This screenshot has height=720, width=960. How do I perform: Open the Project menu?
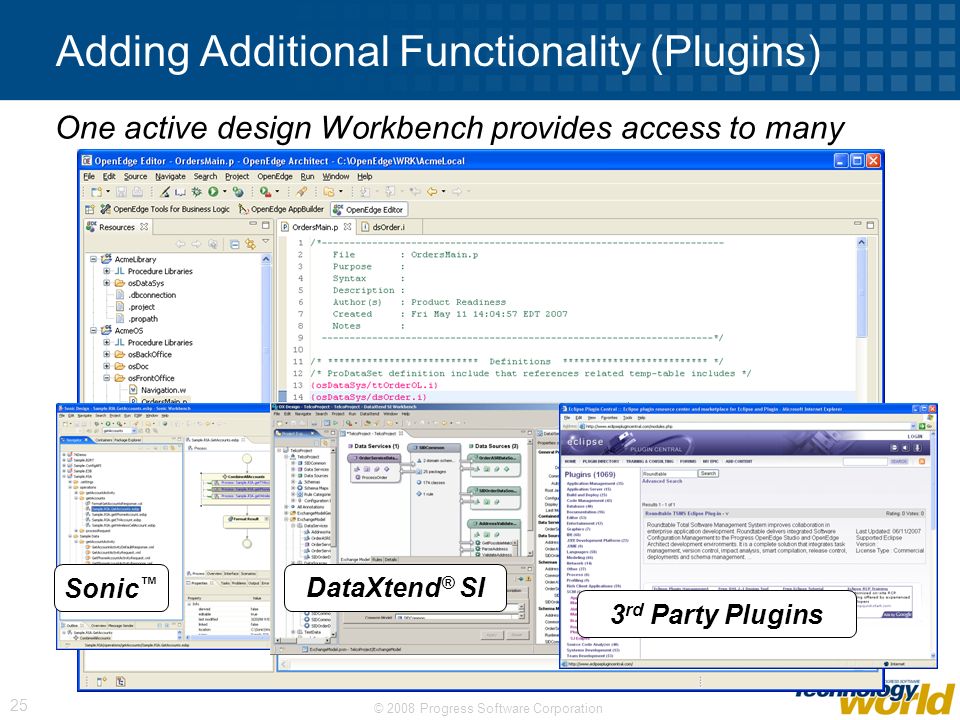(237, 176)
